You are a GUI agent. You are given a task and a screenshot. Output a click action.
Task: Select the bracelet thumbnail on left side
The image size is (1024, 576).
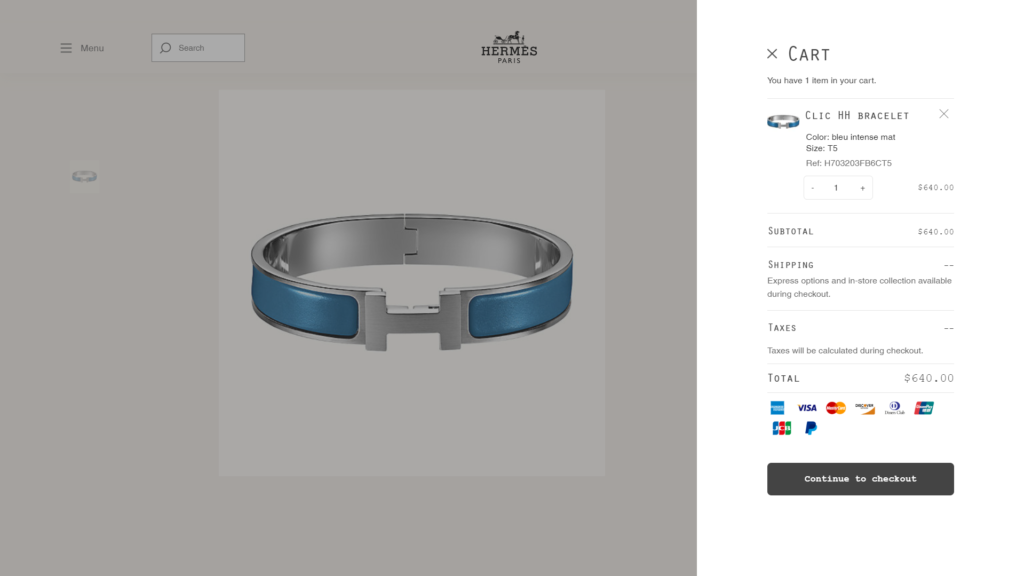pyautogui.click(x=84, y=176)
